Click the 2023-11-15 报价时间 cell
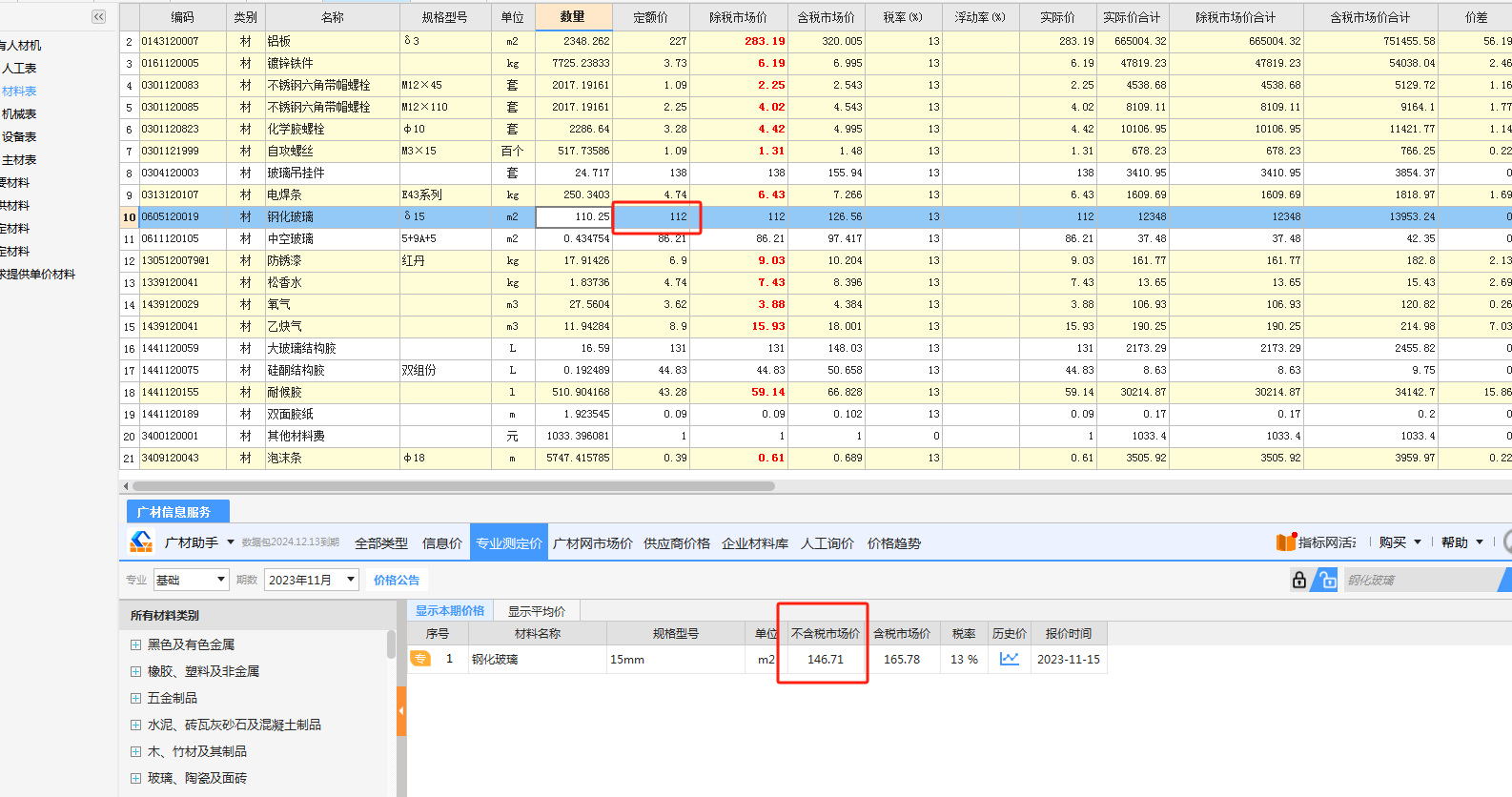 (x=1069, y=659)
